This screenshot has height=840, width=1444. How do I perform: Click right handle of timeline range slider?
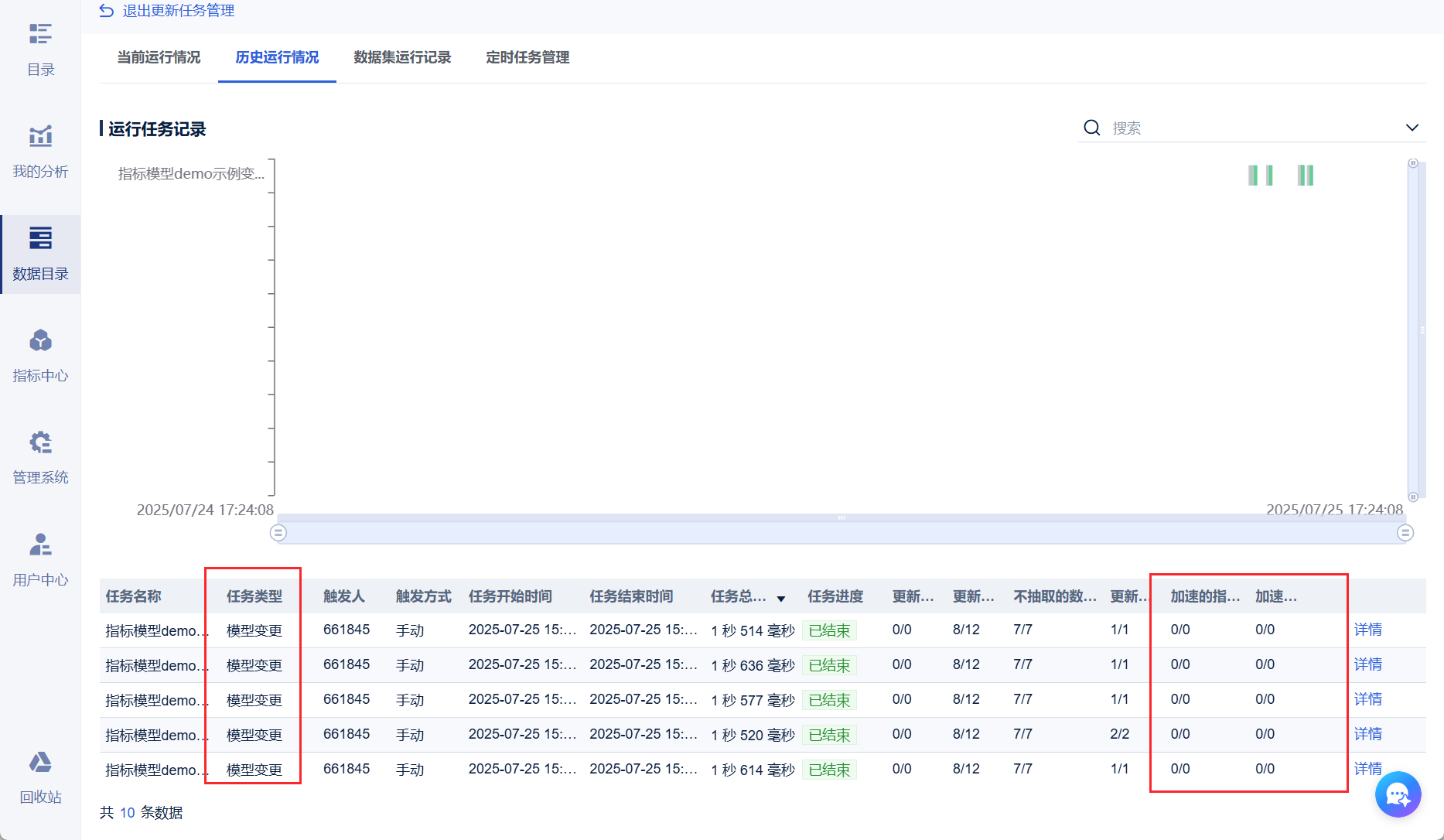[1406, 533]
